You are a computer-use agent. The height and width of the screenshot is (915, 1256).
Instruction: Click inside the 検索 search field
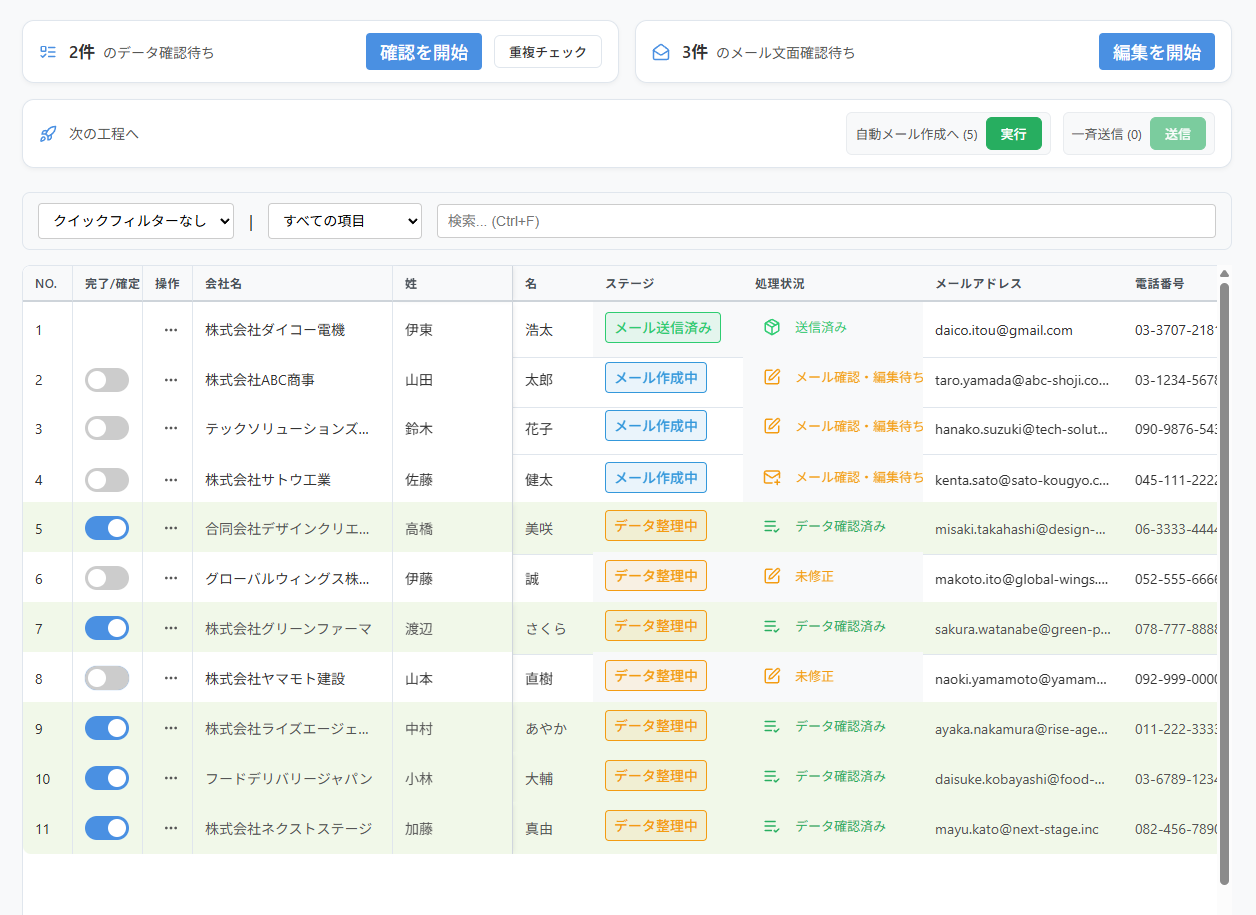pyautogui.click(x=825, y=221)
